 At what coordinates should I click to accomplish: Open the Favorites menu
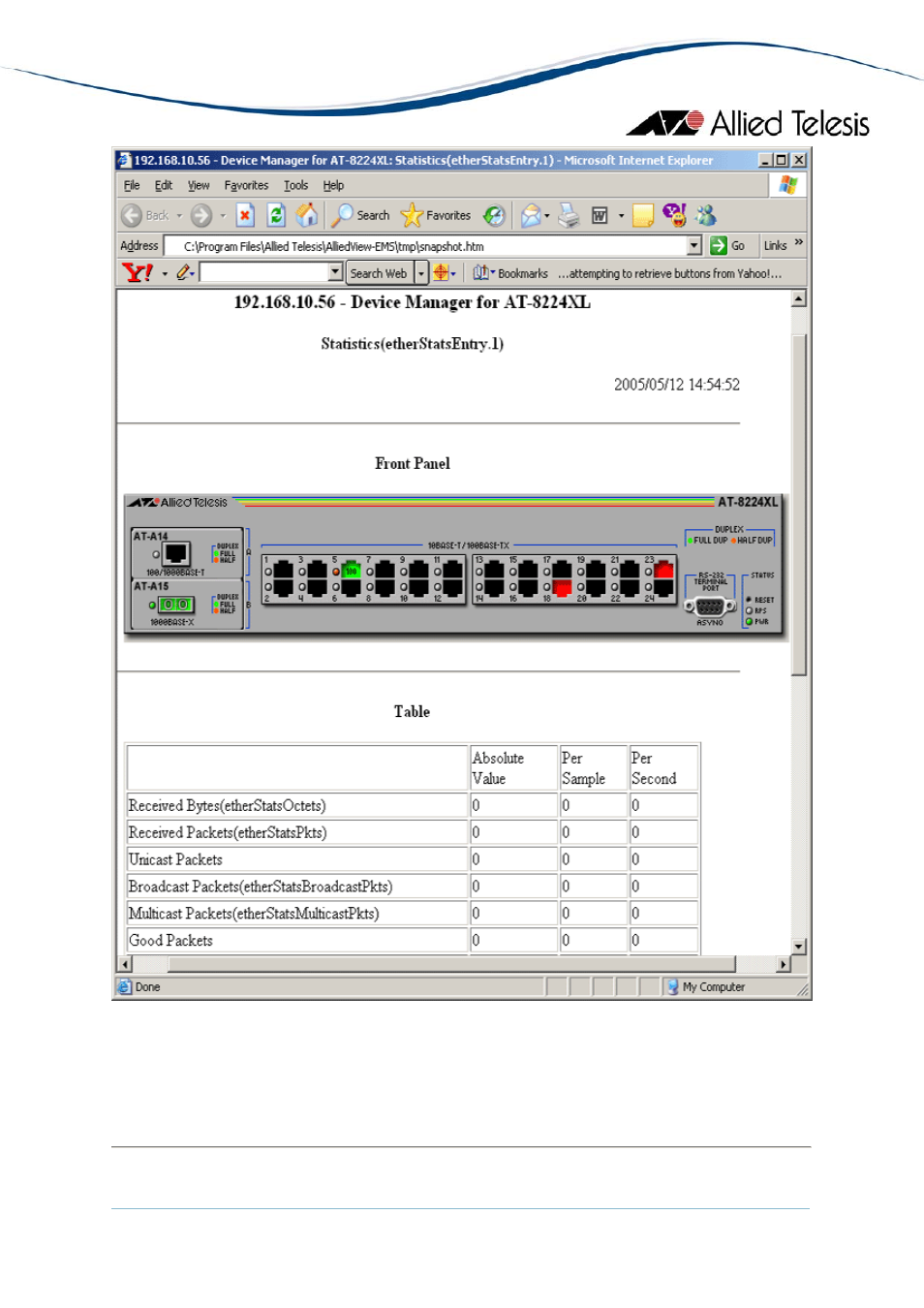[x=246, y=185]
